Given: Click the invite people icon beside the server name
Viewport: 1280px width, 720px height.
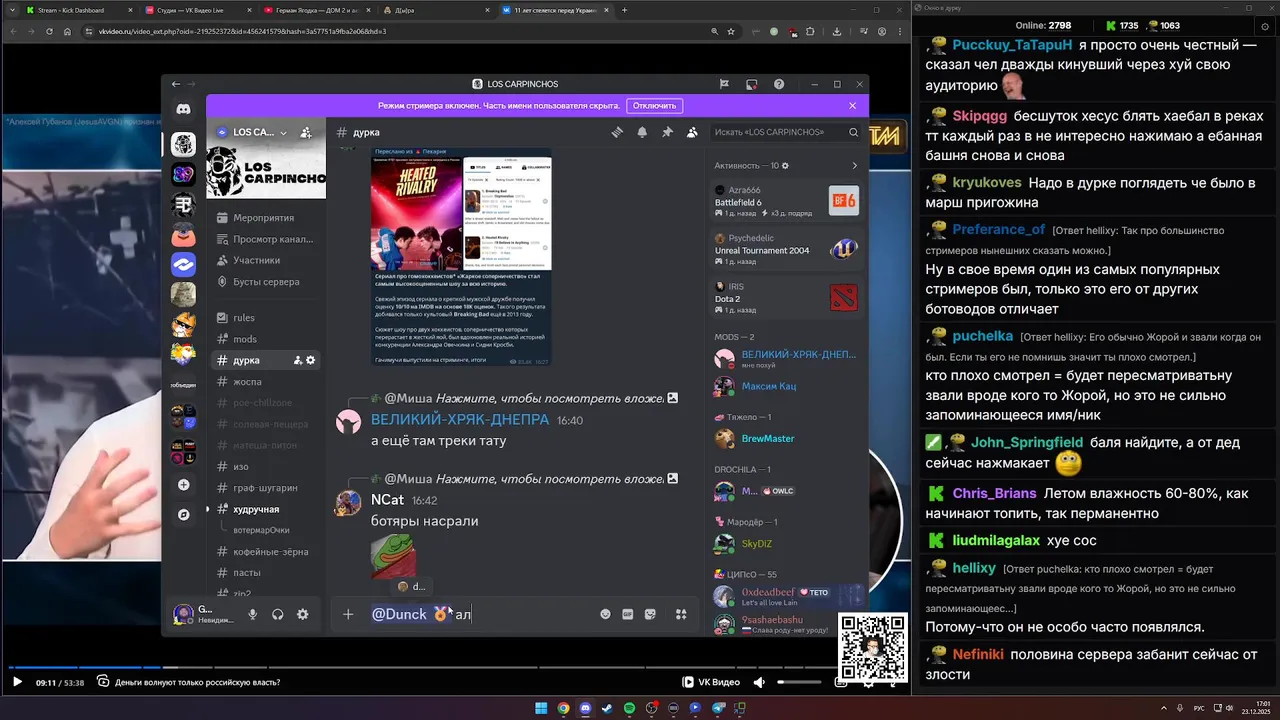Looking at the screenshot, I should pyautogui.click(x=306, y=132).
